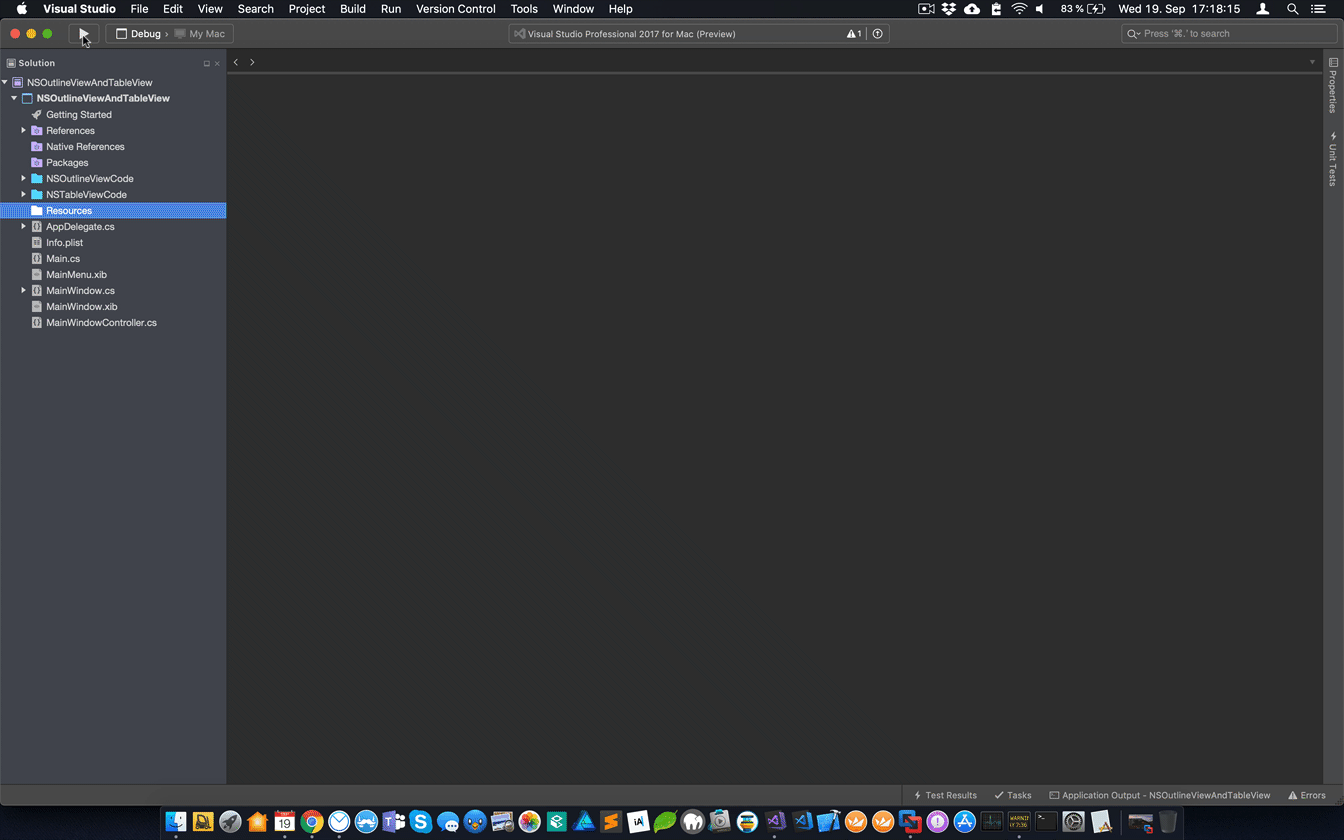The width and height of the screenshot is (1344, 840).
Task: Click the Wi-Fi menu bar icon
Action: [1019, 9]
